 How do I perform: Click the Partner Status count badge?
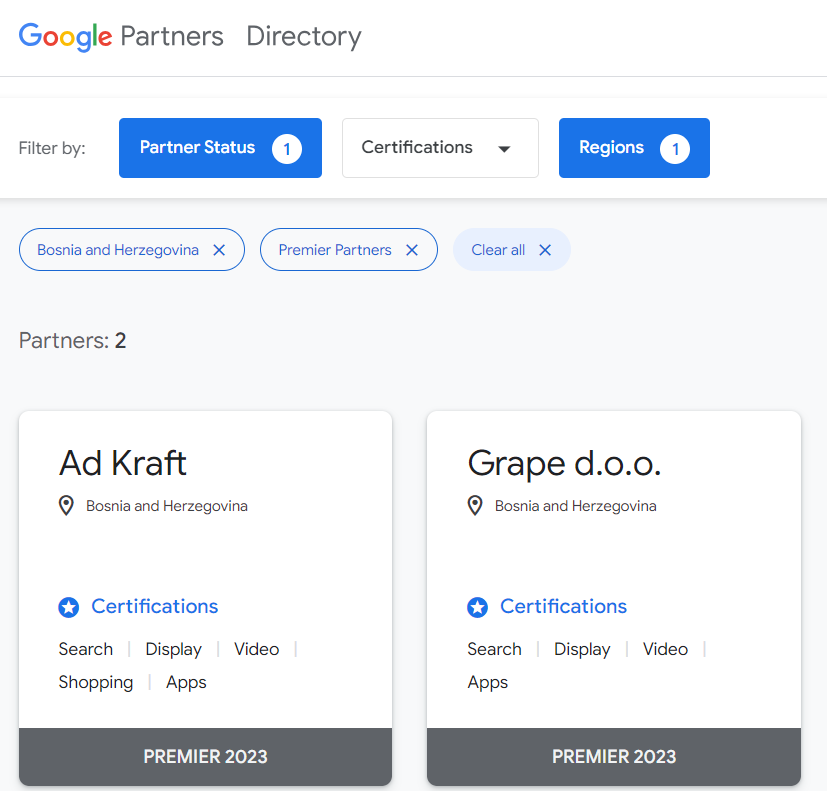tap(287, 149)
